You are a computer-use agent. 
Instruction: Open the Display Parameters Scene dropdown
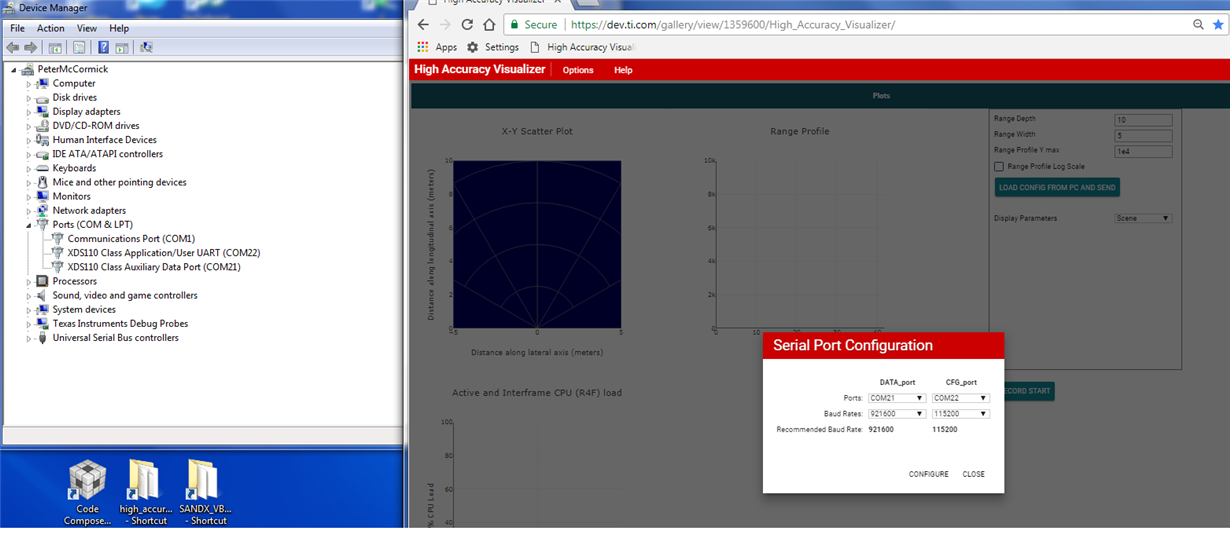click(x=1143, y=218)
